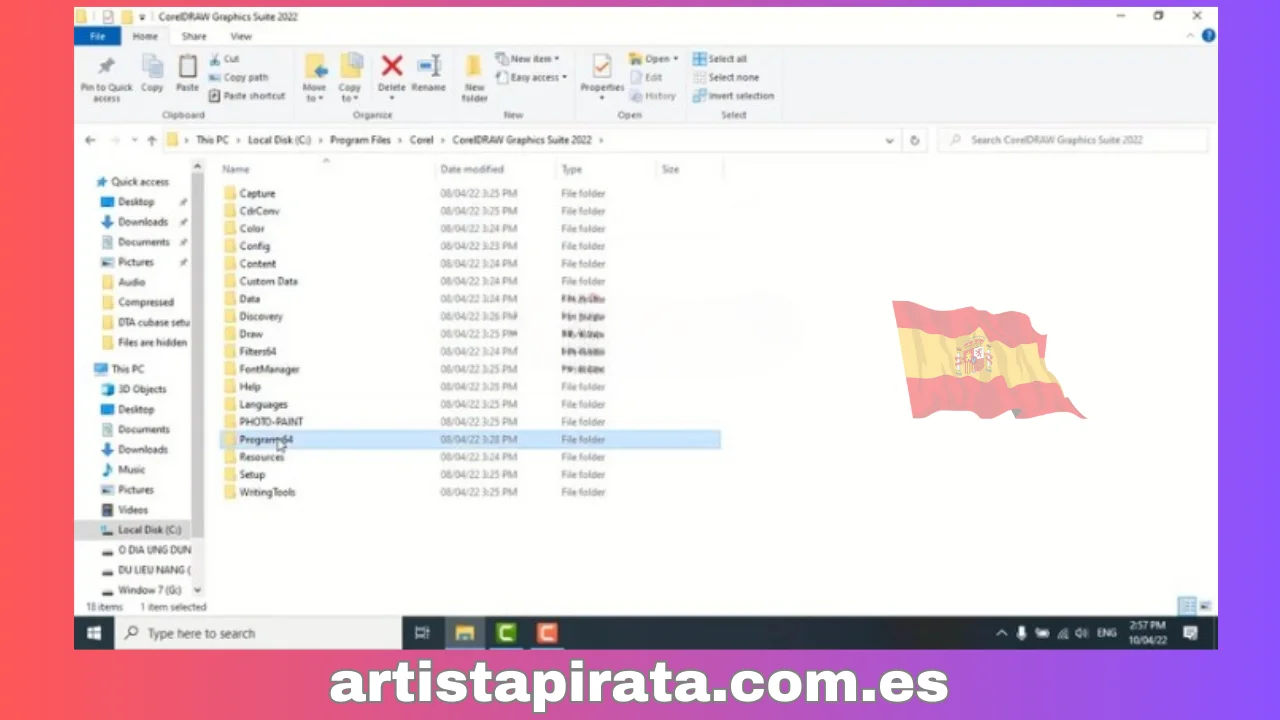The image size is (1280, 720).
Task: Open File Explorer taskbar icon
Action: click(x=465, y=633)
